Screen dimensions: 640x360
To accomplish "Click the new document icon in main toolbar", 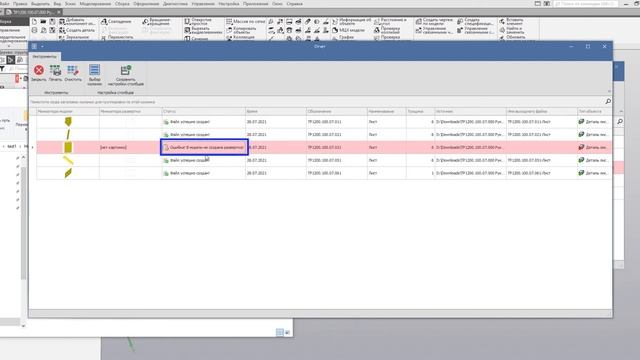I will pos(34,22).
